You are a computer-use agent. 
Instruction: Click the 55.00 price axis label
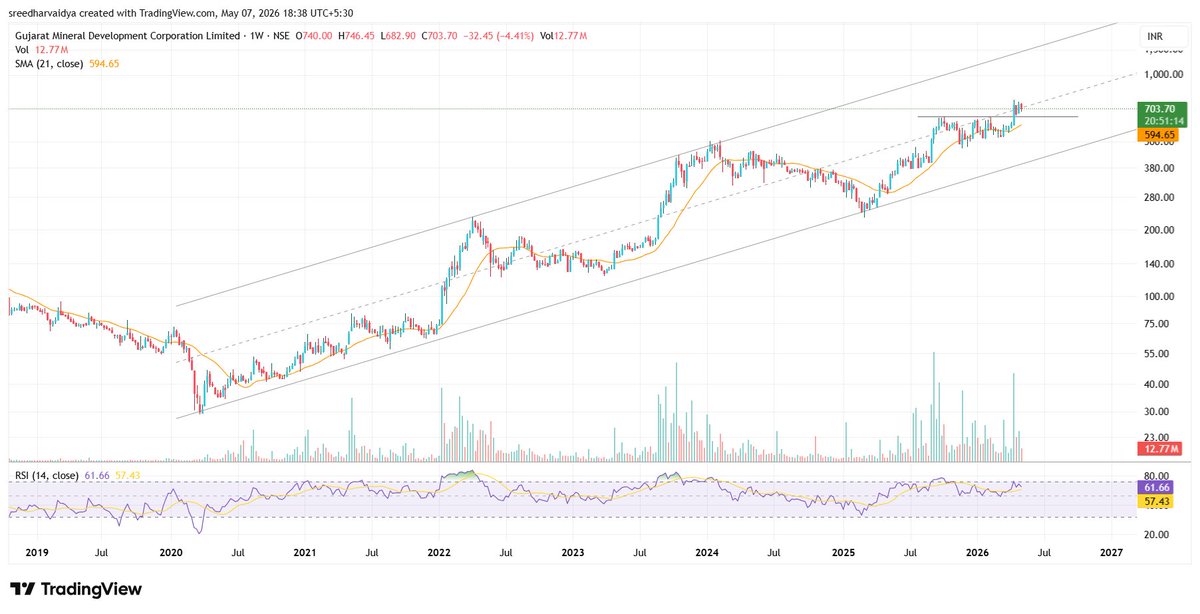coord(1157,354)
